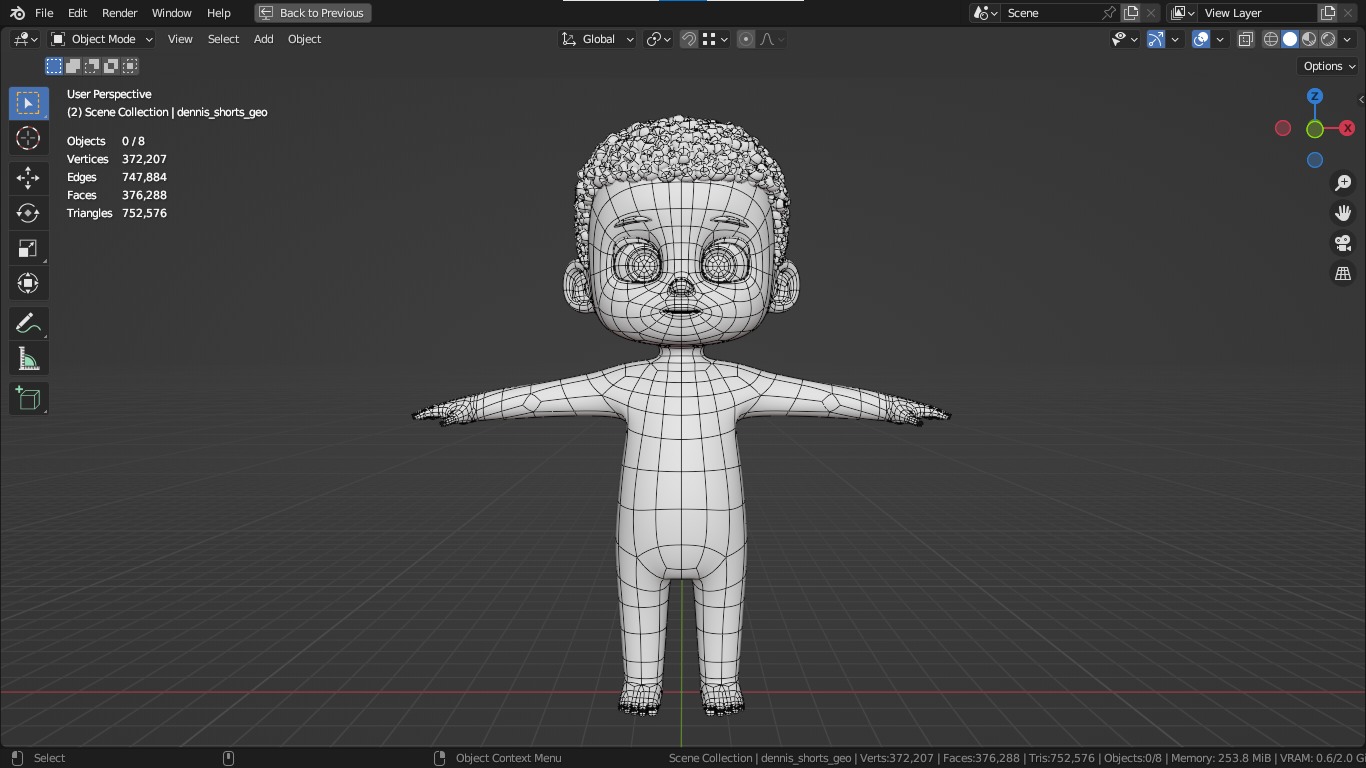Select the Select Box tool
This screenshot has height=768, width=1366.
click(28, 103)
